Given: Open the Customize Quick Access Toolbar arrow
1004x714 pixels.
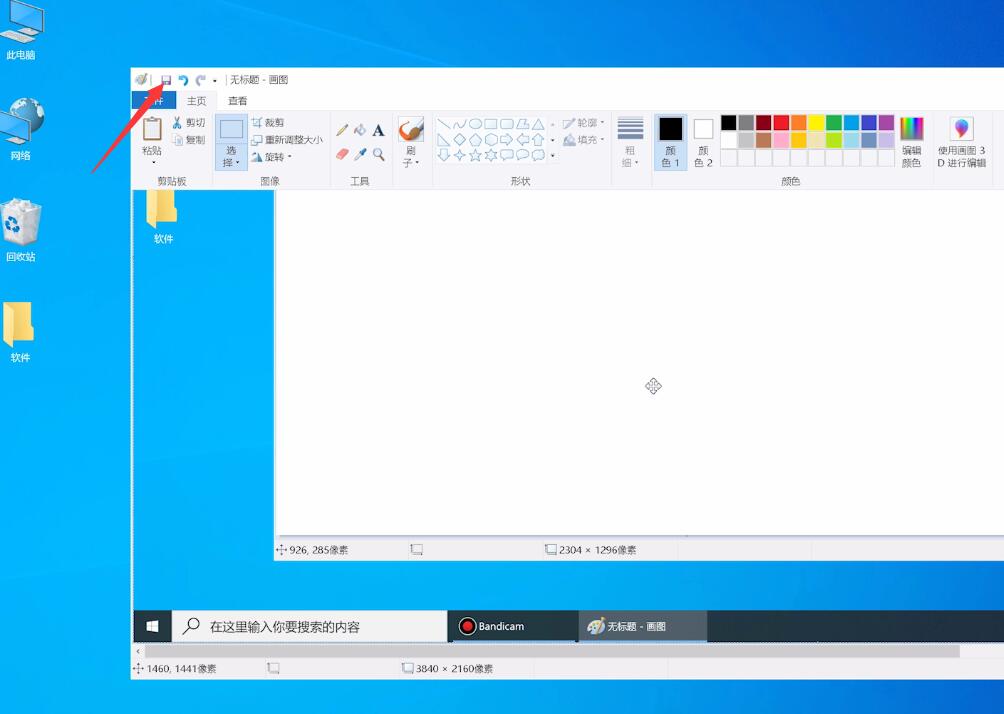Looking at the screenshot, I should (x=215, y=81).
